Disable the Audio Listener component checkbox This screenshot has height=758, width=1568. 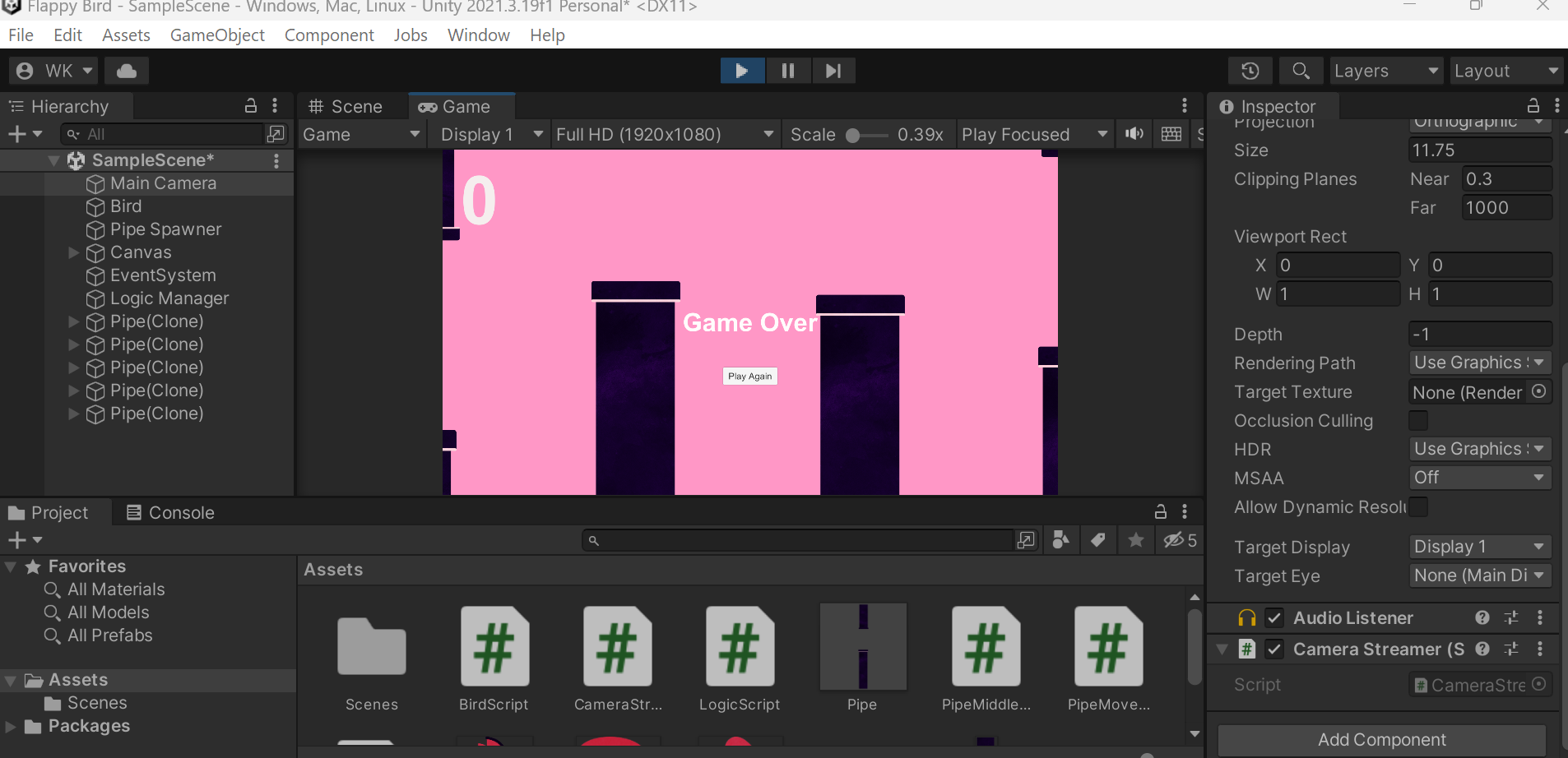pos(1276,617)
